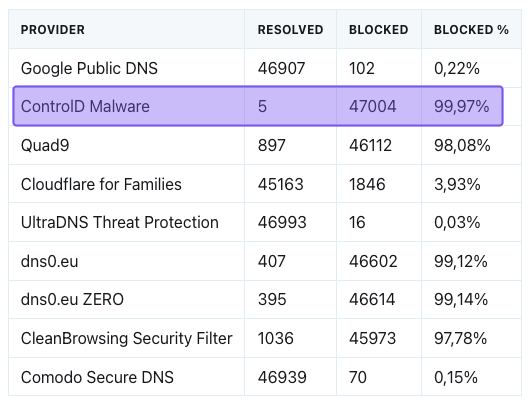Click the BLOCKED % column header
This screenshot has width=531, height=405.
pyautogui.click(x=471, y=30)
